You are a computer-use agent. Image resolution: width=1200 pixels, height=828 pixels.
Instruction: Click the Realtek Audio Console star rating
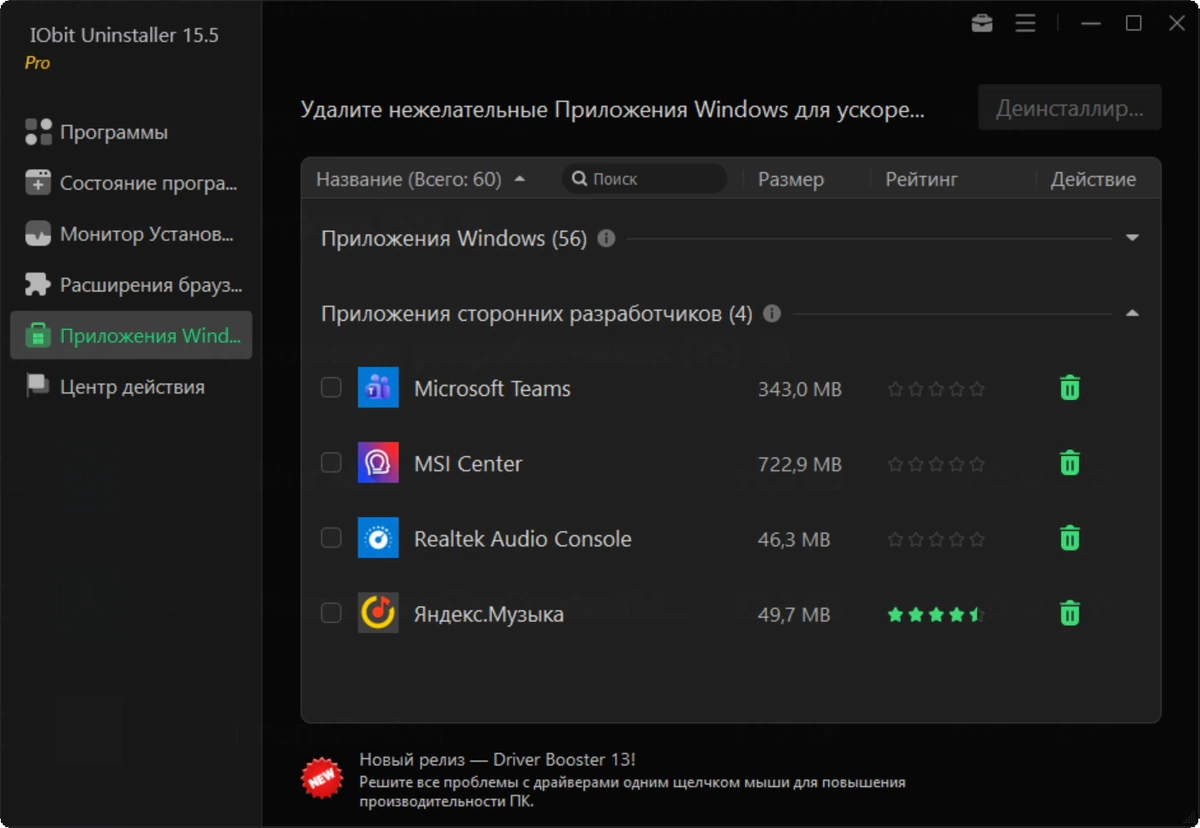[936, 539]
